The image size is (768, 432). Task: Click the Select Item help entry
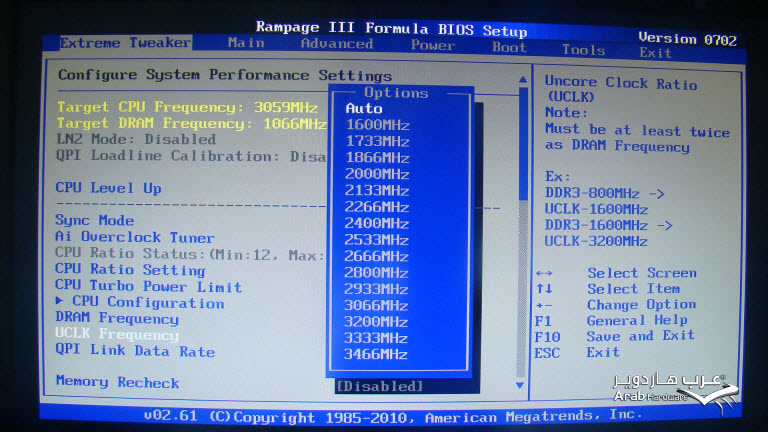pyautogui.click(x=608, y=288)
